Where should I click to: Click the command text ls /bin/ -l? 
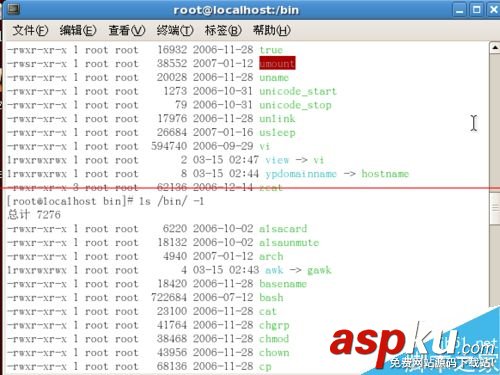click(x=171, y=201)
